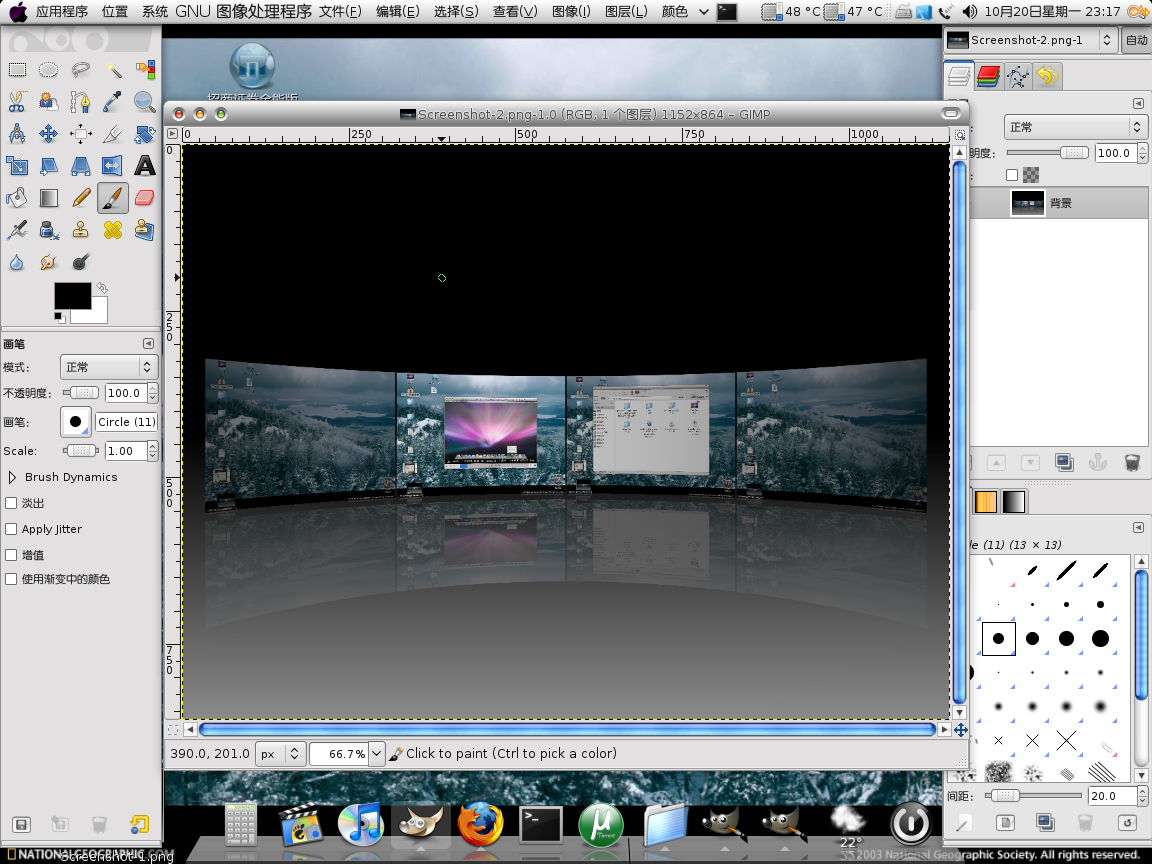Swap foreground and background colors

point(101,287)
